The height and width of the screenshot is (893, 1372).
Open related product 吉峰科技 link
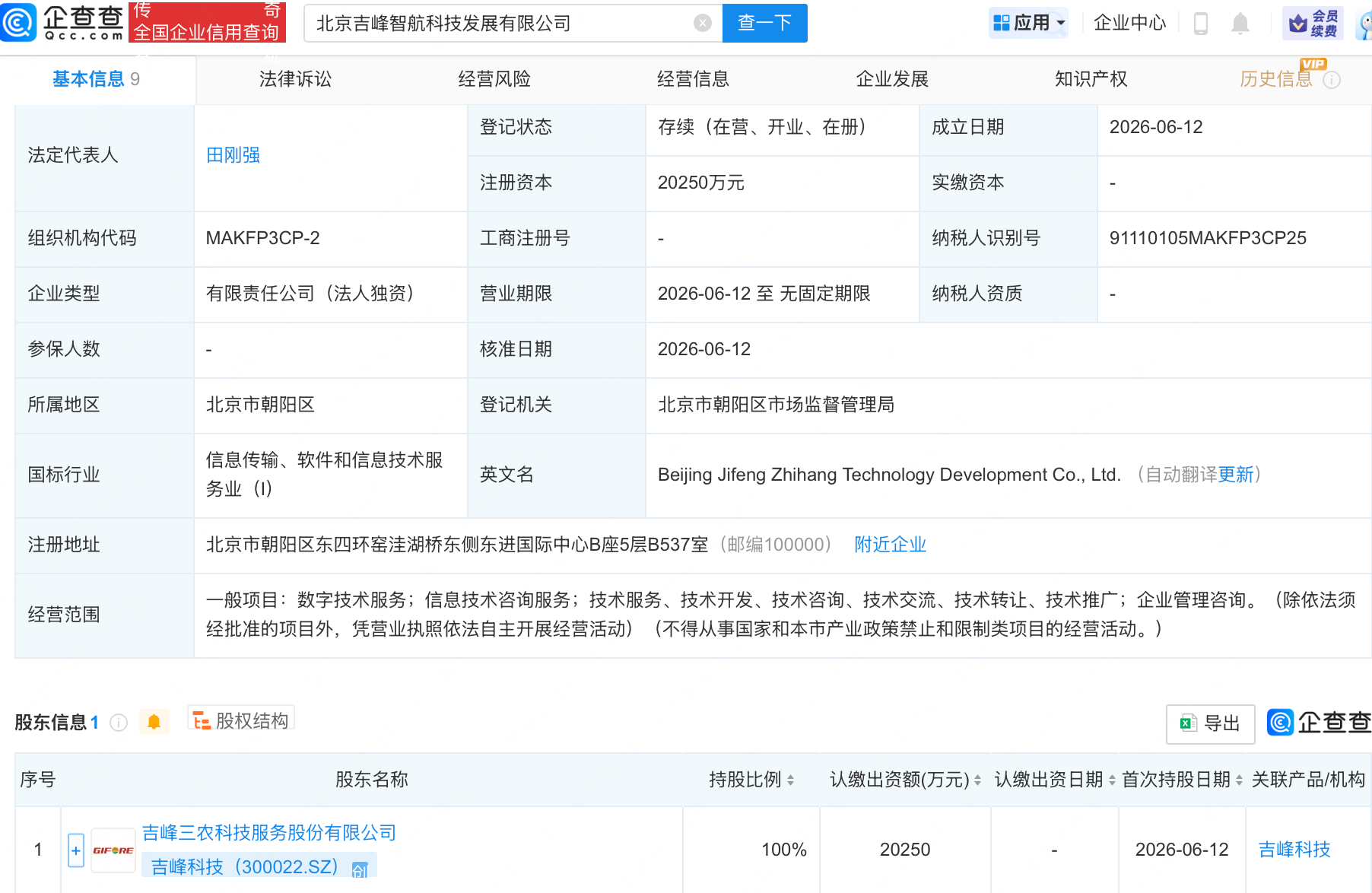[1294, 850]
